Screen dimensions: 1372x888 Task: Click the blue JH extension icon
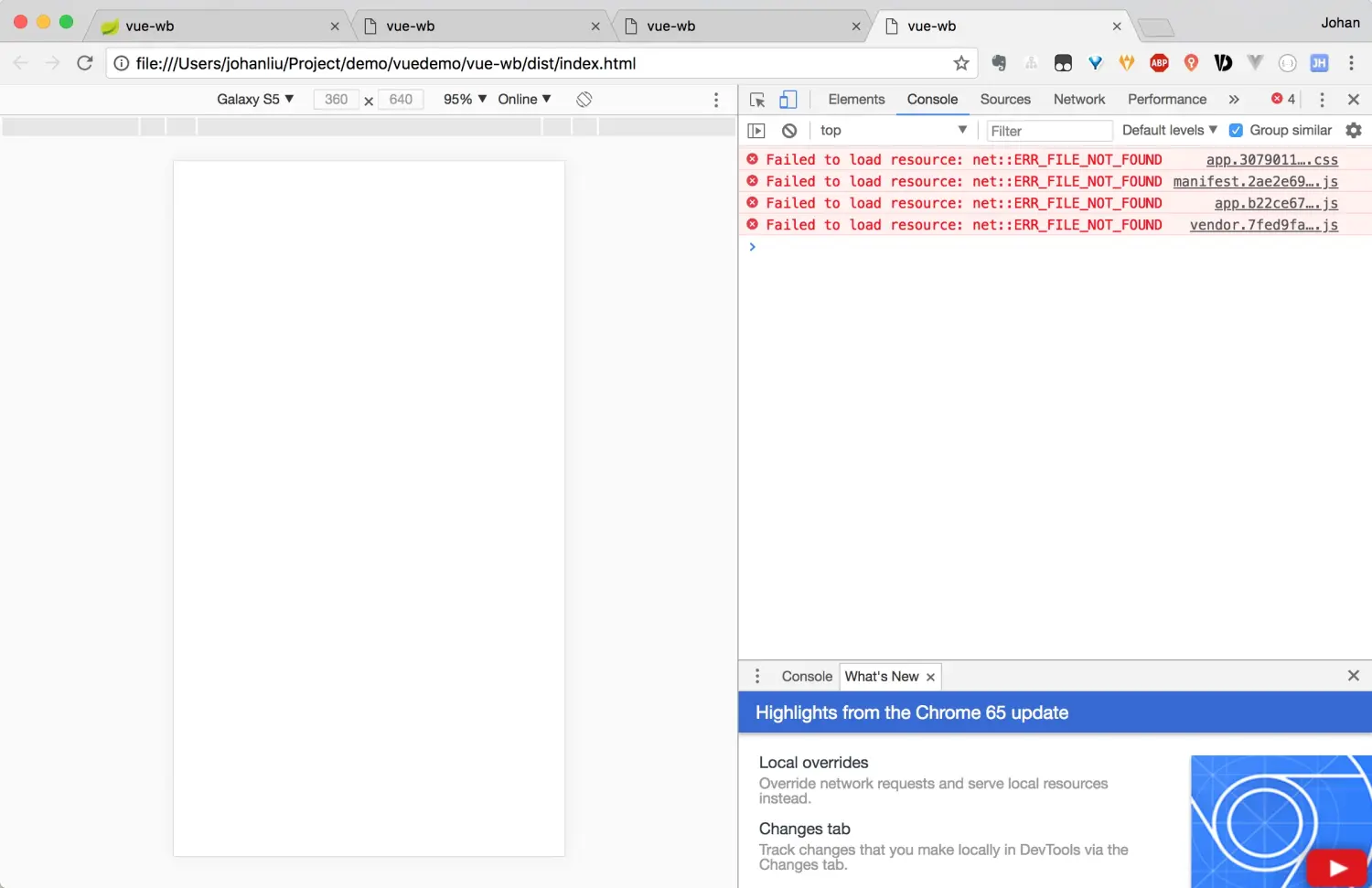coord(1319,63)
